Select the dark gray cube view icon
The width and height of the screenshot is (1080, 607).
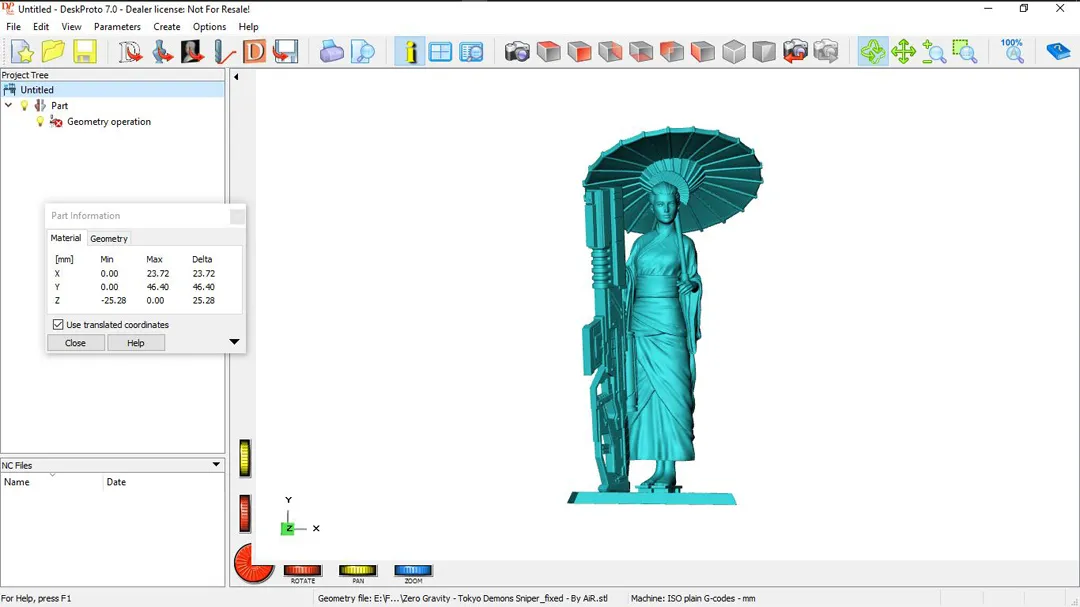tap(764, 52)
